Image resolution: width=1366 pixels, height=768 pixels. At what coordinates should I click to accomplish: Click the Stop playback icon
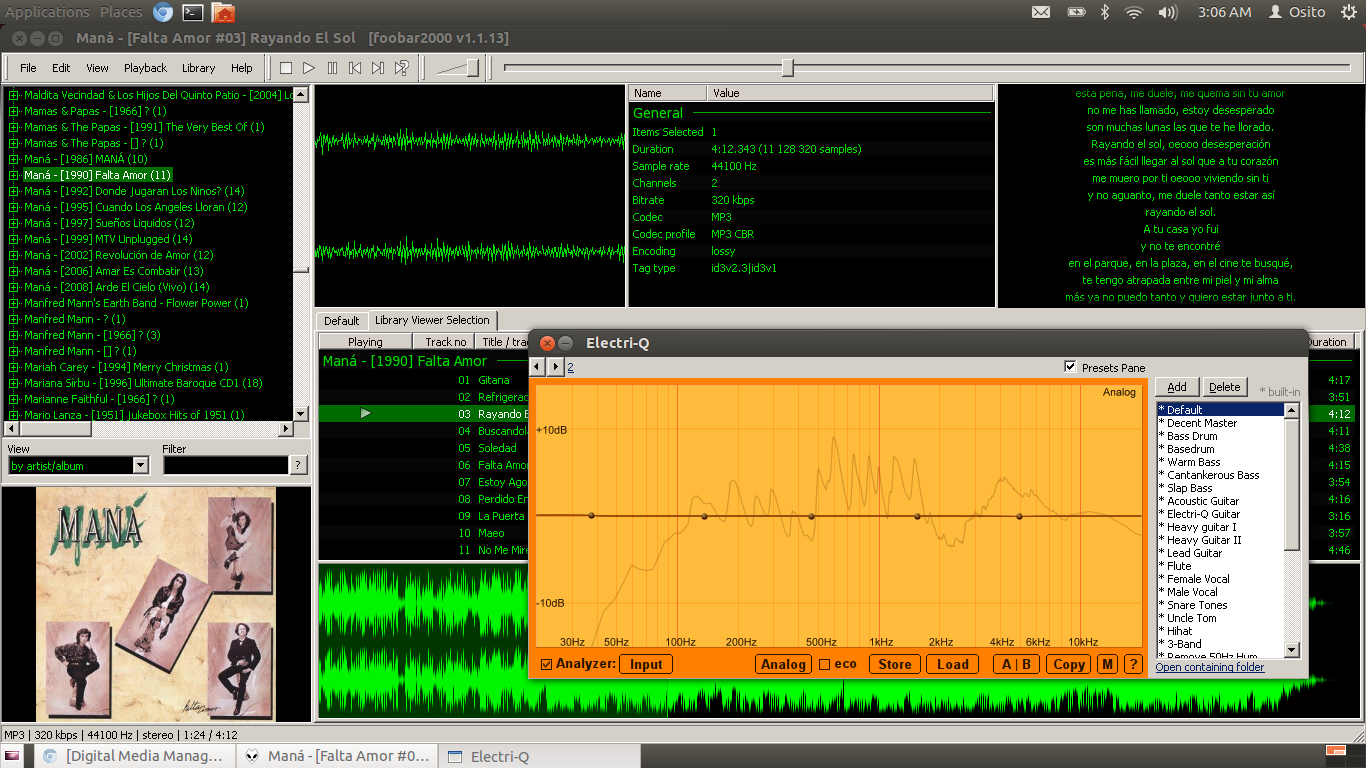click(286, 68)
